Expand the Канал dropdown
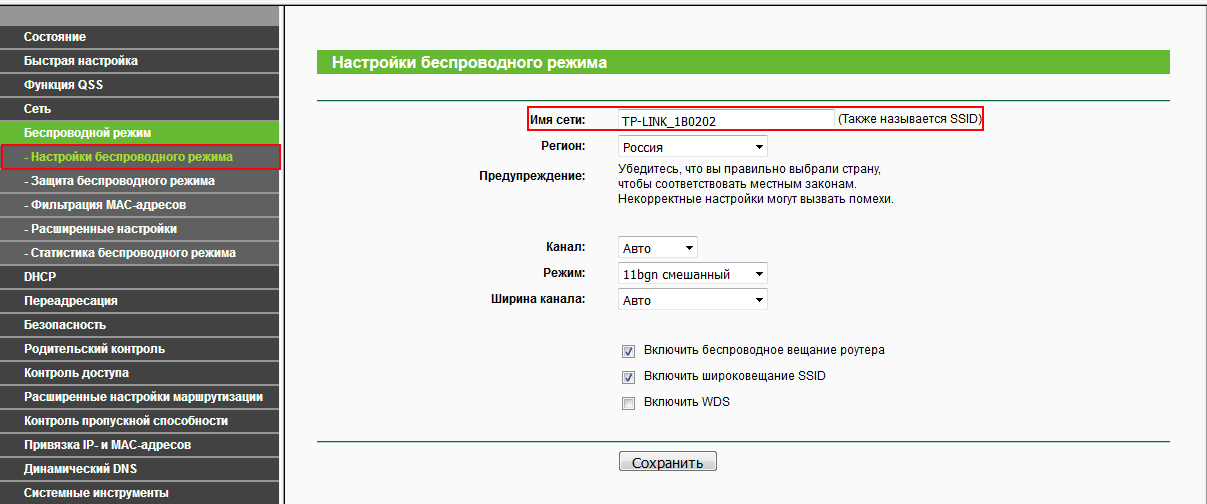The image size is (1207, 504). [x=657, y=248]
